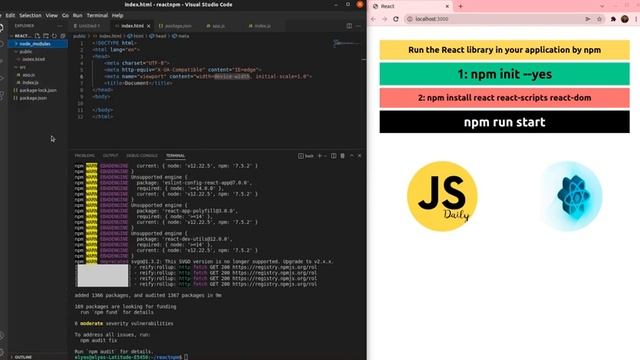Close the index.html editor tab

click(149, 26)
